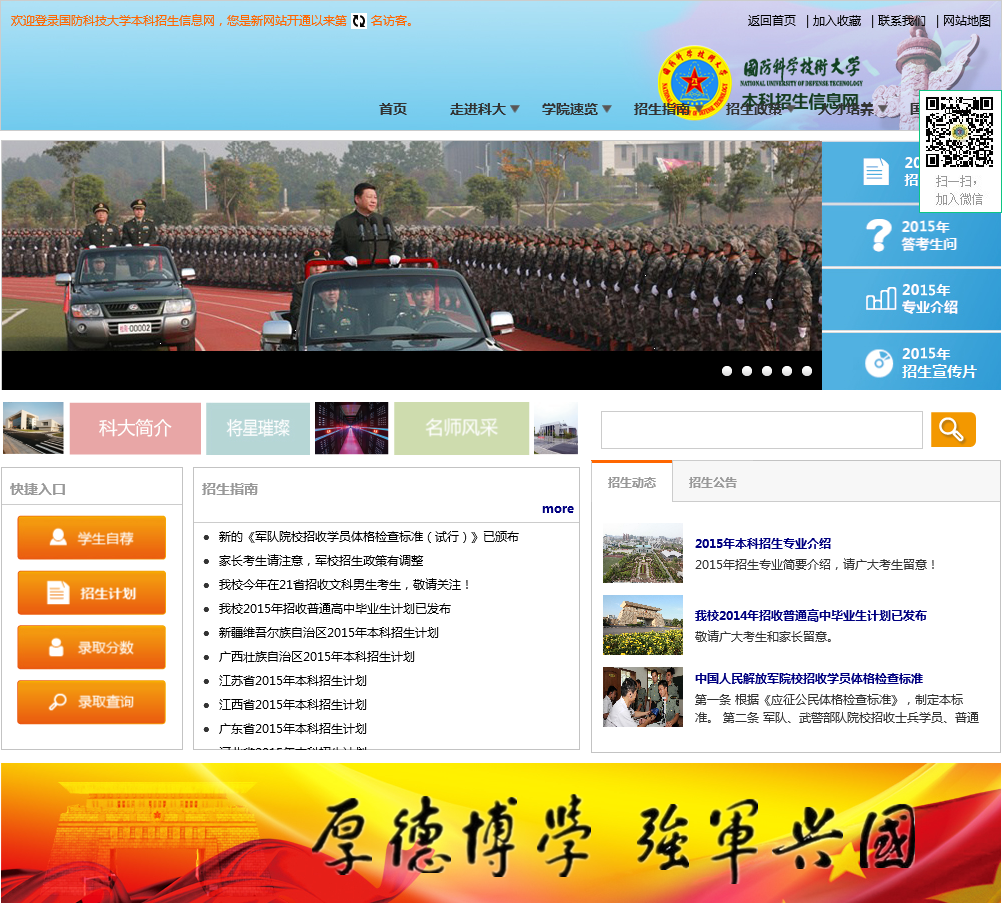This screenshot has height=911, width=1002.
Task: Open the 2015年本科招生专业介绍 headline
Action: point(763,544)
